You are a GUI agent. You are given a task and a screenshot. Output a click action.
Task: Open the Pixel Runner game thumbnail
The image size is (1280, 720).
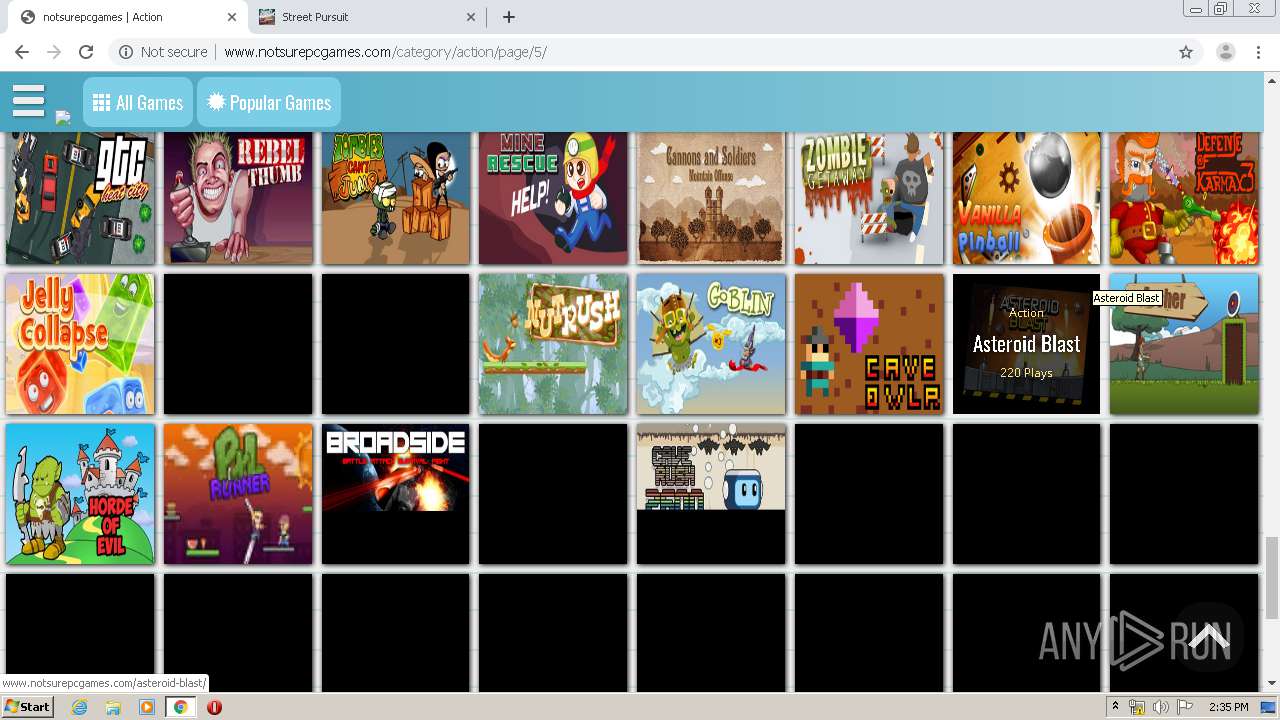(238, 494)
